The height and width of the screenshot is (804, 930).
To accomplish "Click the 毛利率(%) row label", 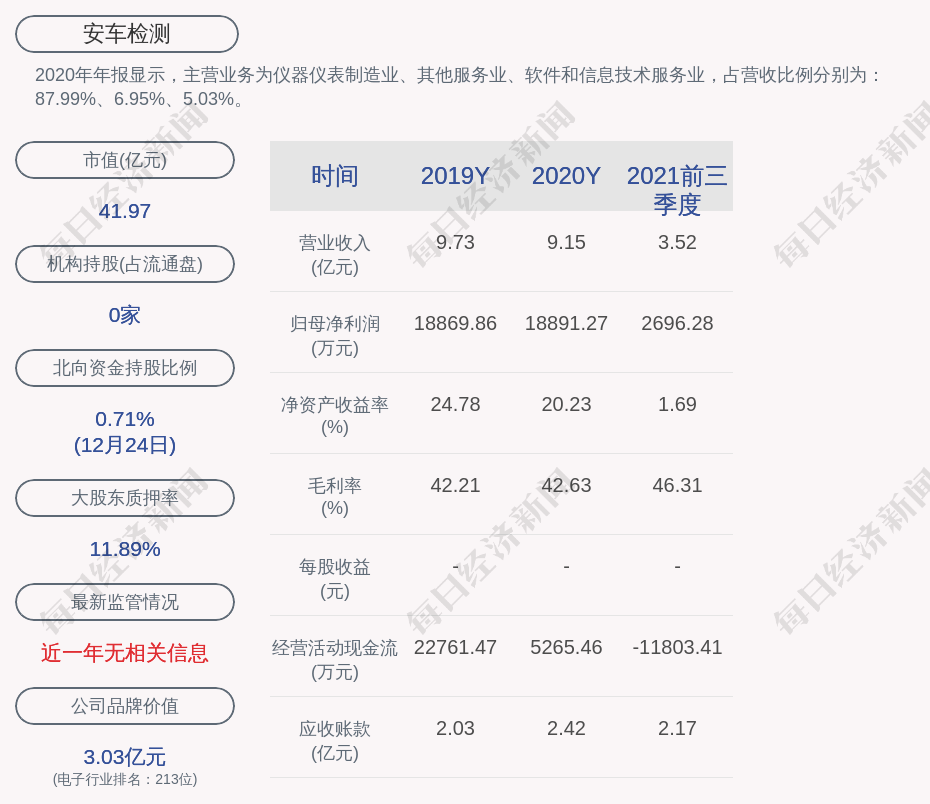I will pos(335,497).
